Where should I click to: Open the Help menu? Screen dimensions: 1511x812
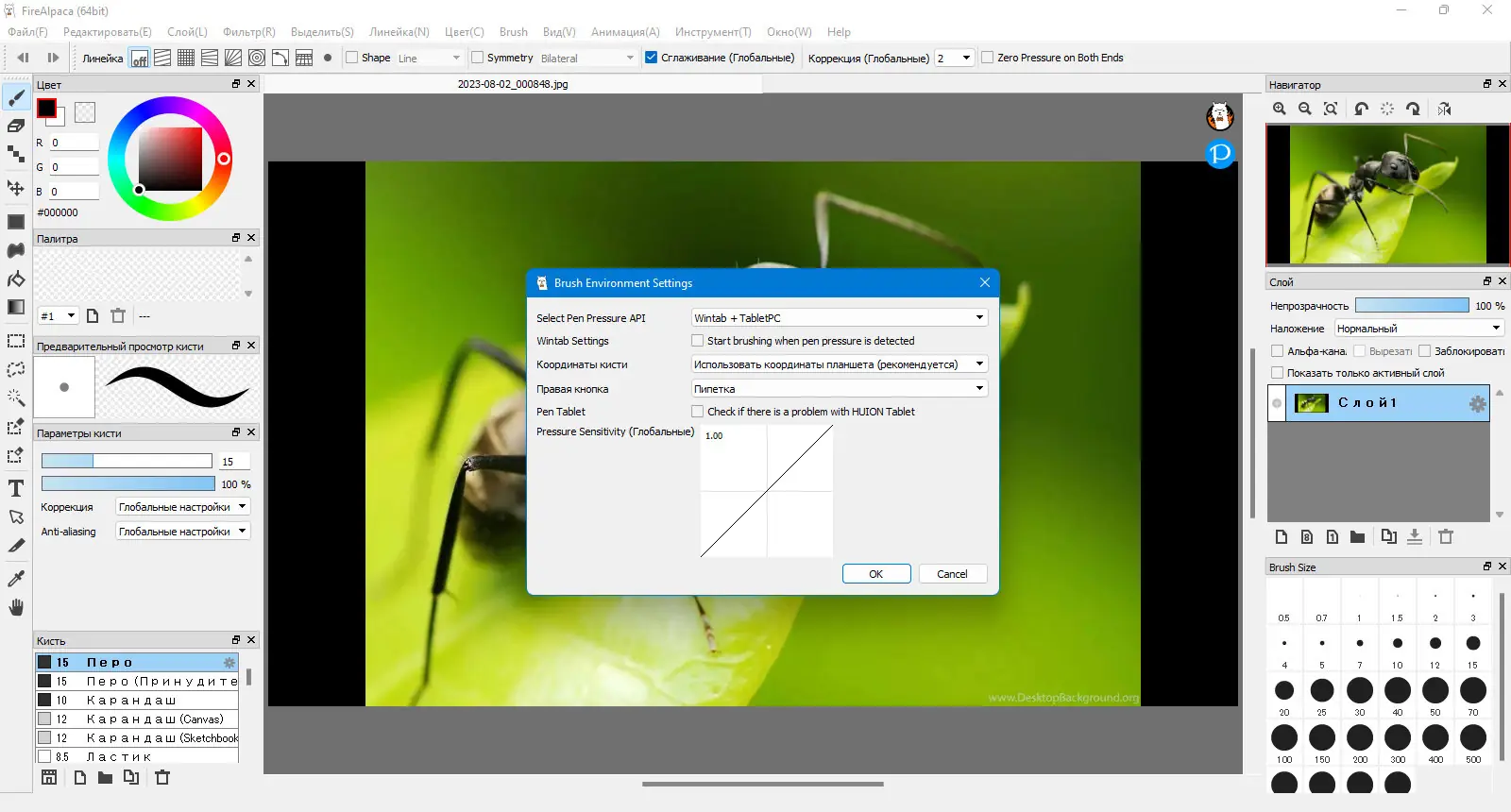pyautogui.click(x=839, y=32)
